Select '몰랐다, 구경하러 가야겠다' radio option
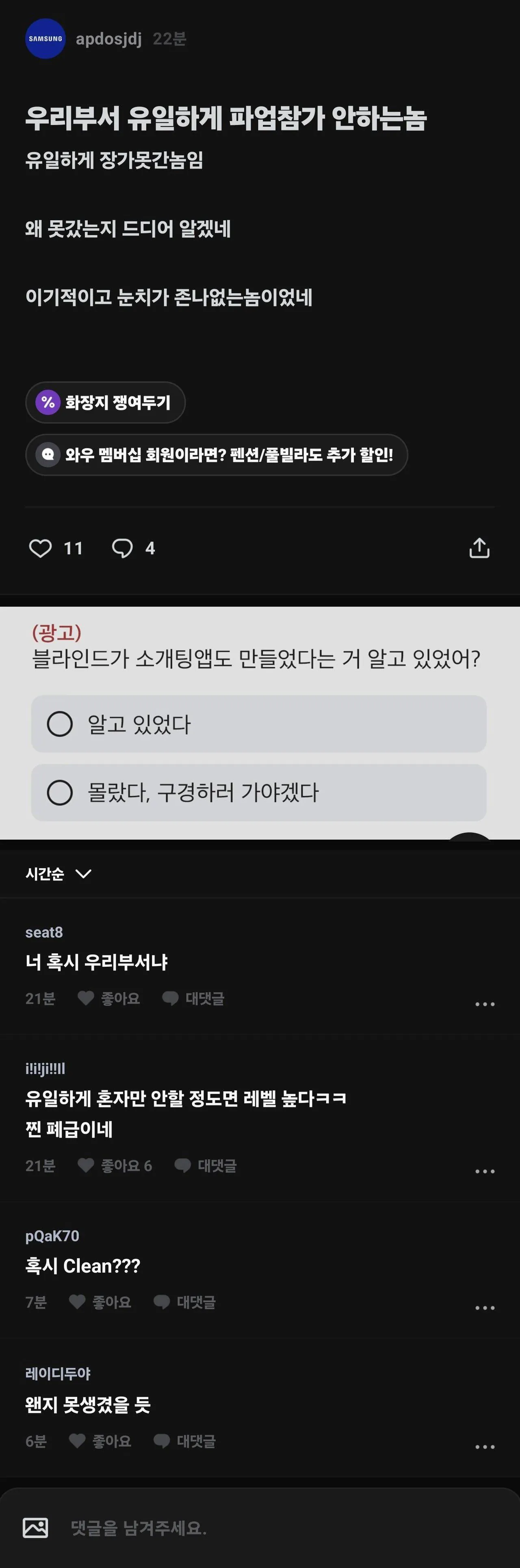The image size is (520, 1568). click(x=259, y=793)
